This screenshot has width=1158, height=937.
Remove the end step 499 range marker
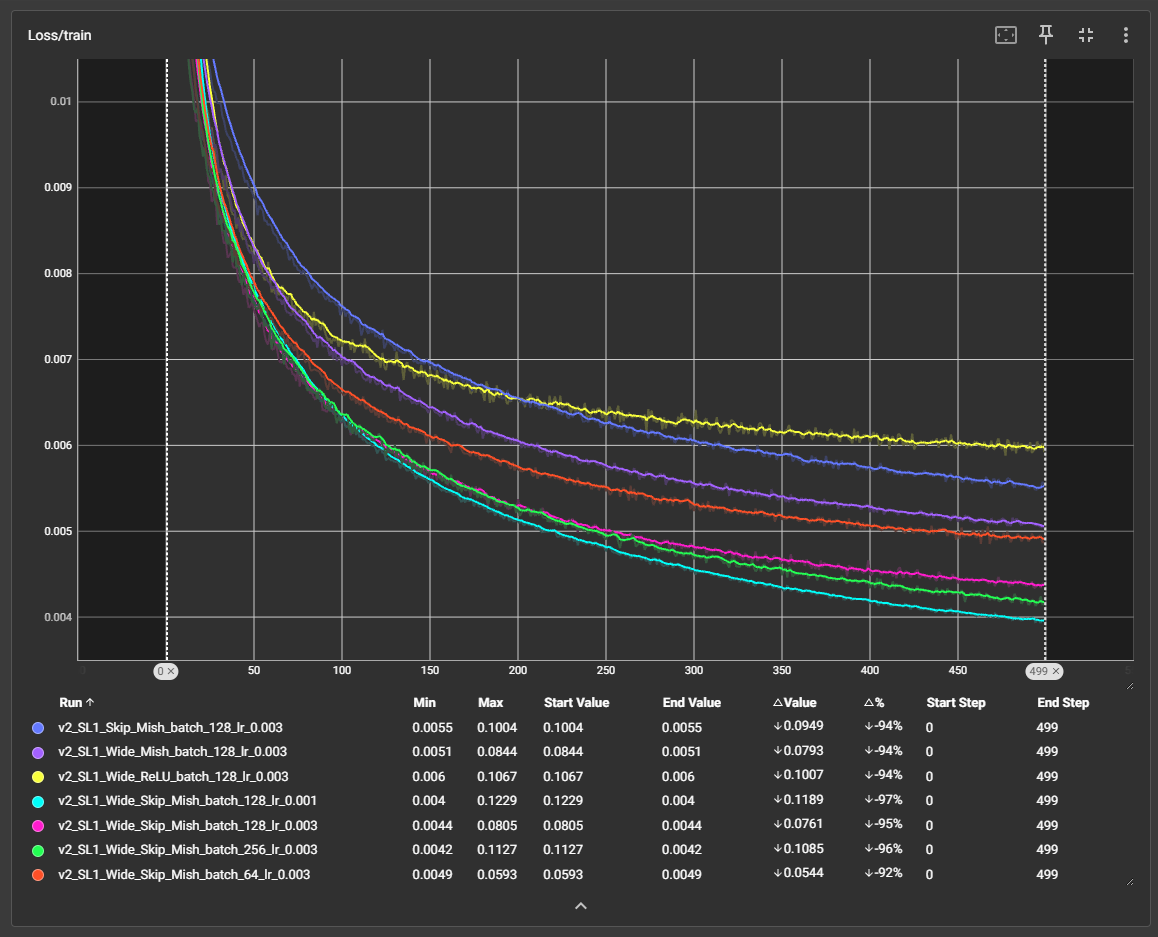pos(1056,671)
